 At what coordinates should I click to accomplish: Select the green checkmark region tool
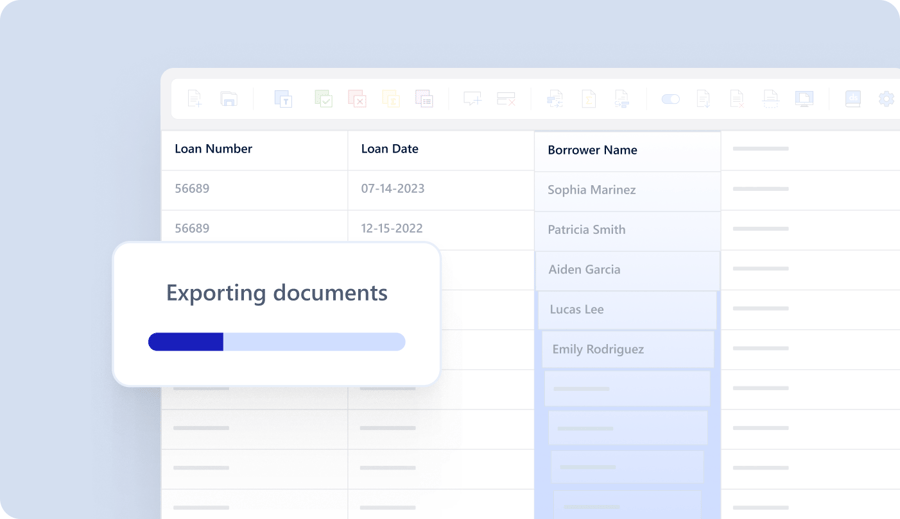tap(323, 99)
